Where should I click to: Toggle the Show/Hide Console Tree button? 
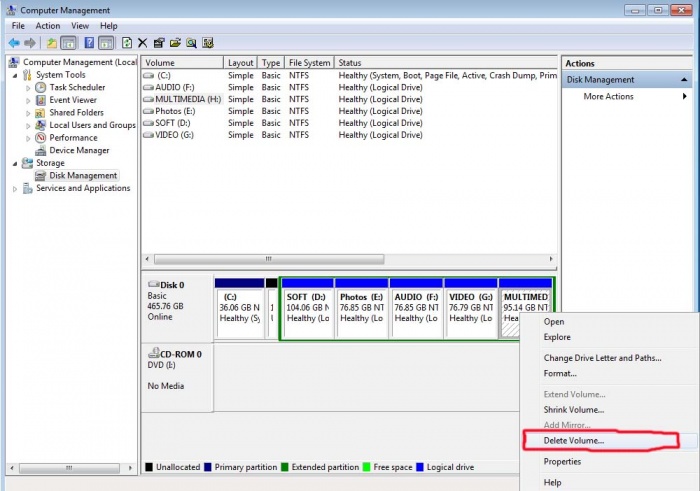pos(68,43)
